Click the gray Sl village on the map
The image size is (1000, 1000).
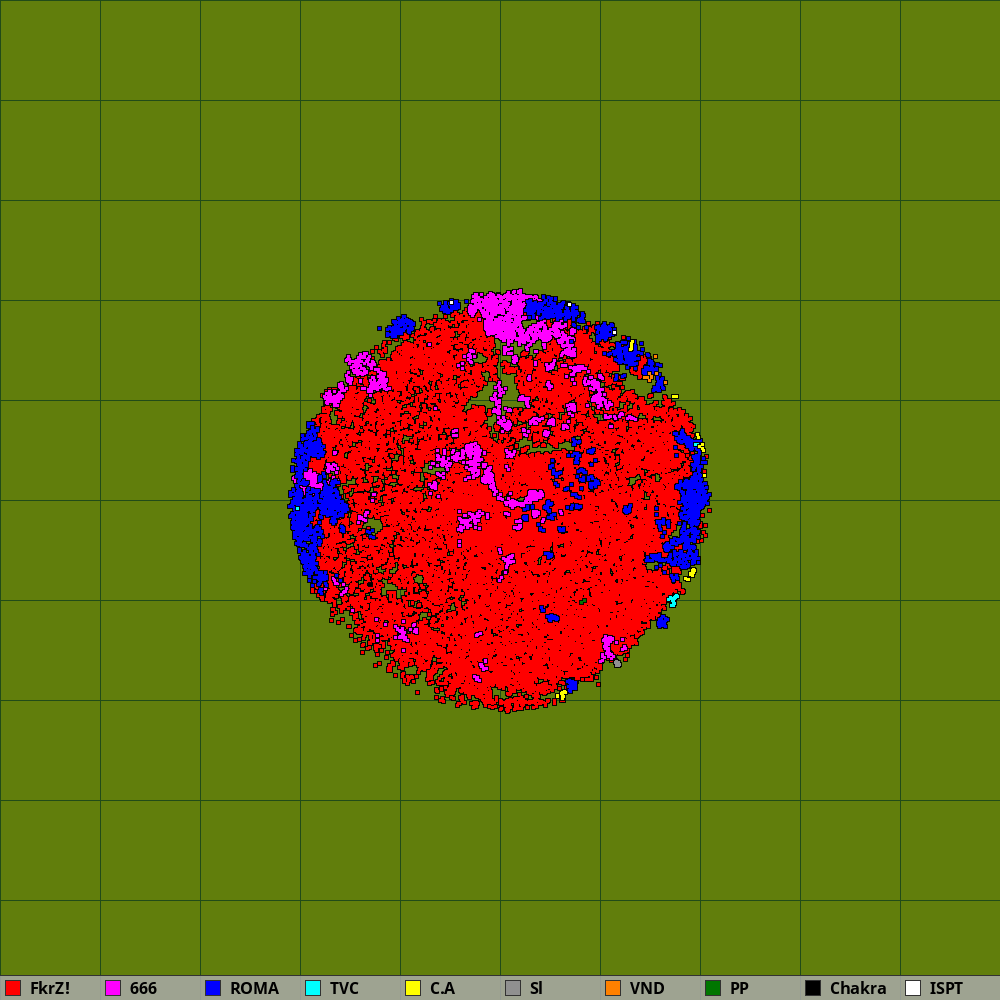point(617,664)
